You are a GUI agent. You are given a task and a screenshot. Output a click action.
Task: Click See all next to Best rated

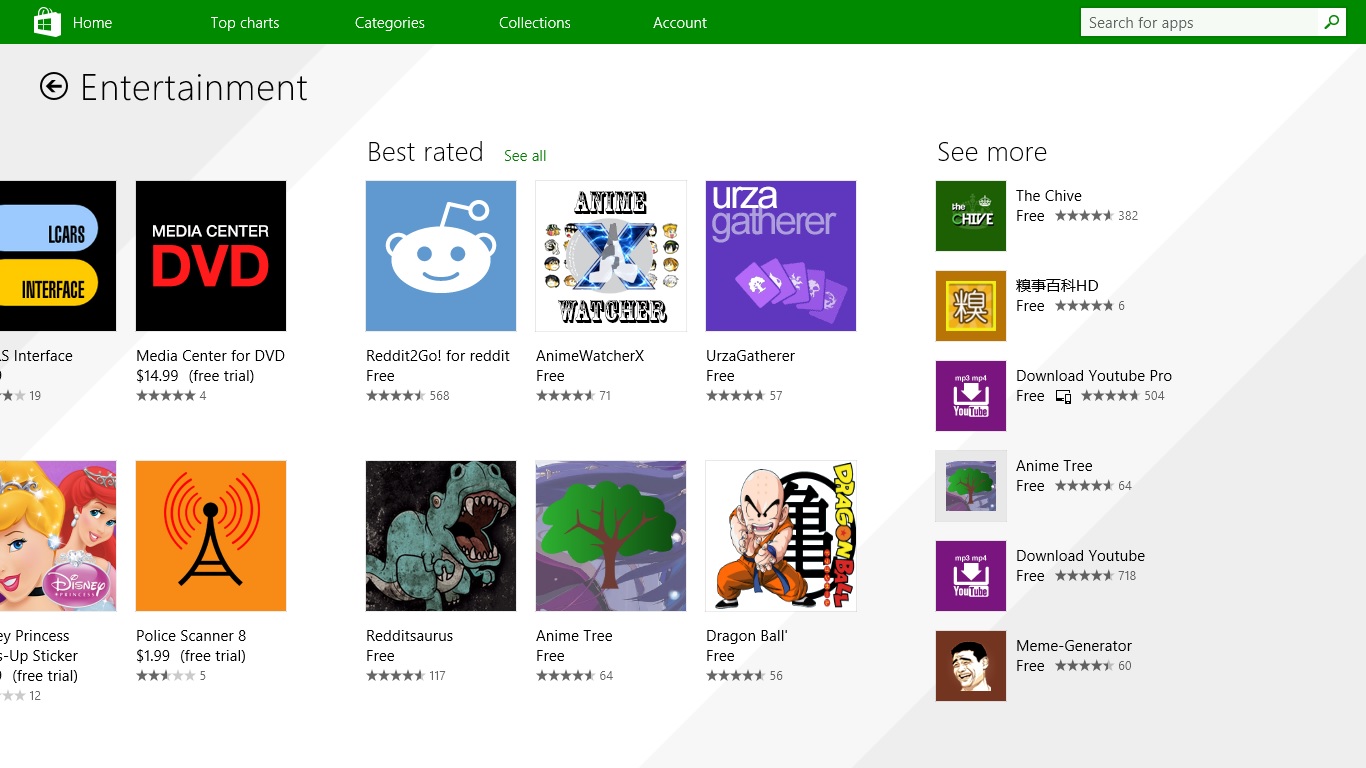pyautogui.click(x=525, y=156)
